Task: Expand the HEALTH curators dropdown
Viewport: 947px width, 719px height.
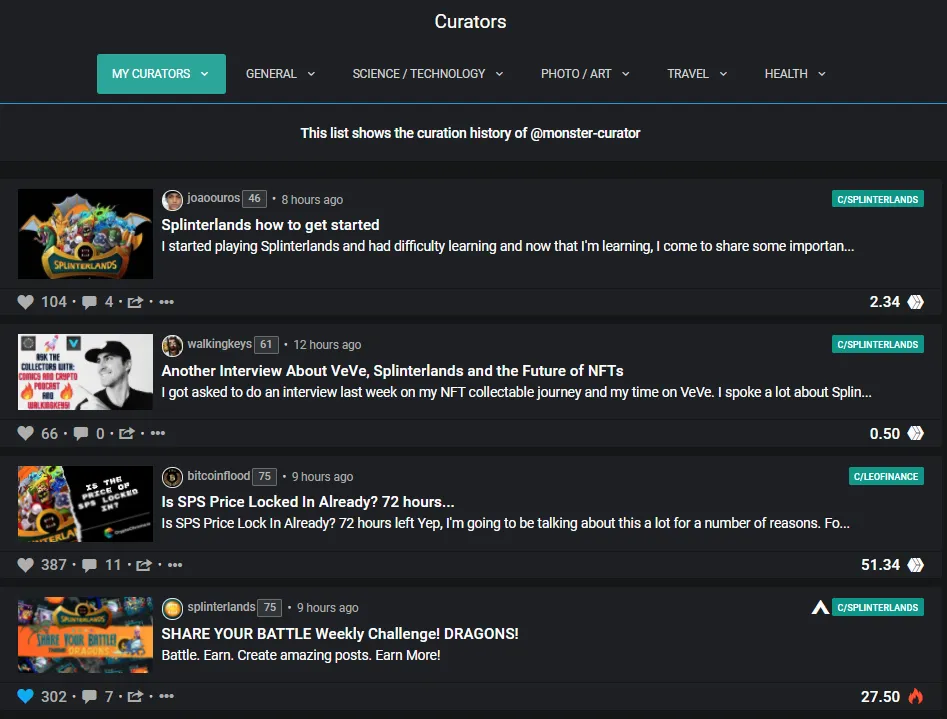Action: pos(795,74)
